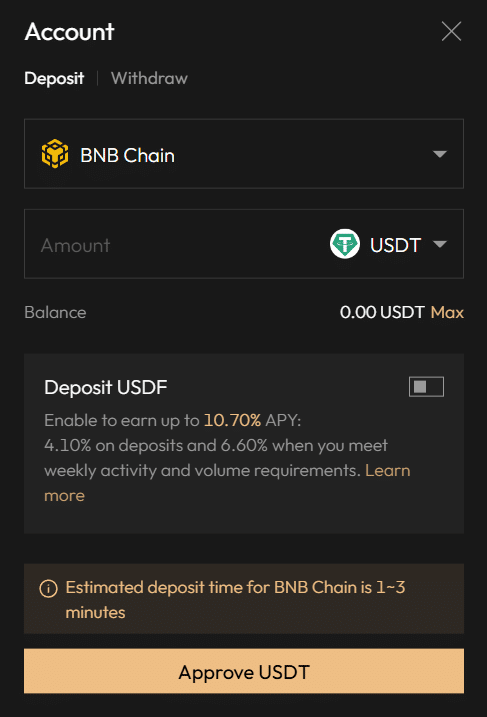
Task: Switch to the Withdraw tab
Action: coord(149,78)
